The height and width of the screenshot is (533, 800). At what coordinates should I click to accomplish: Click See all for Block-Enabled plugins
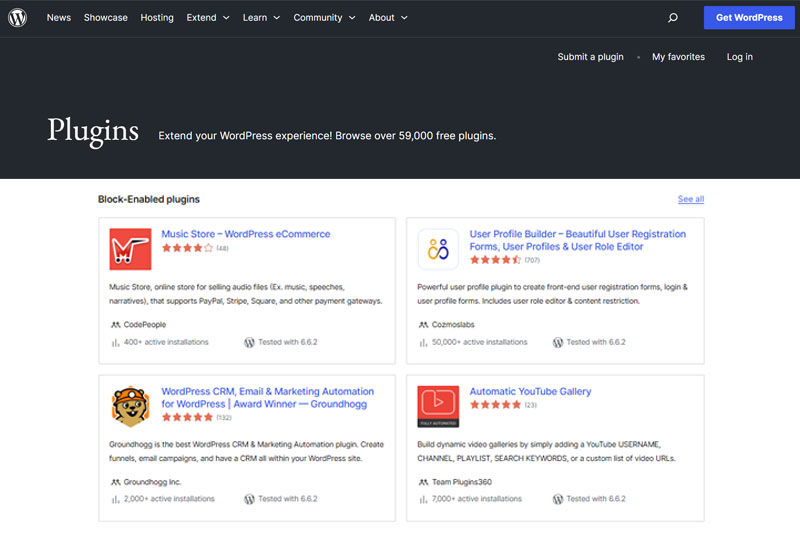pos(691,199)
